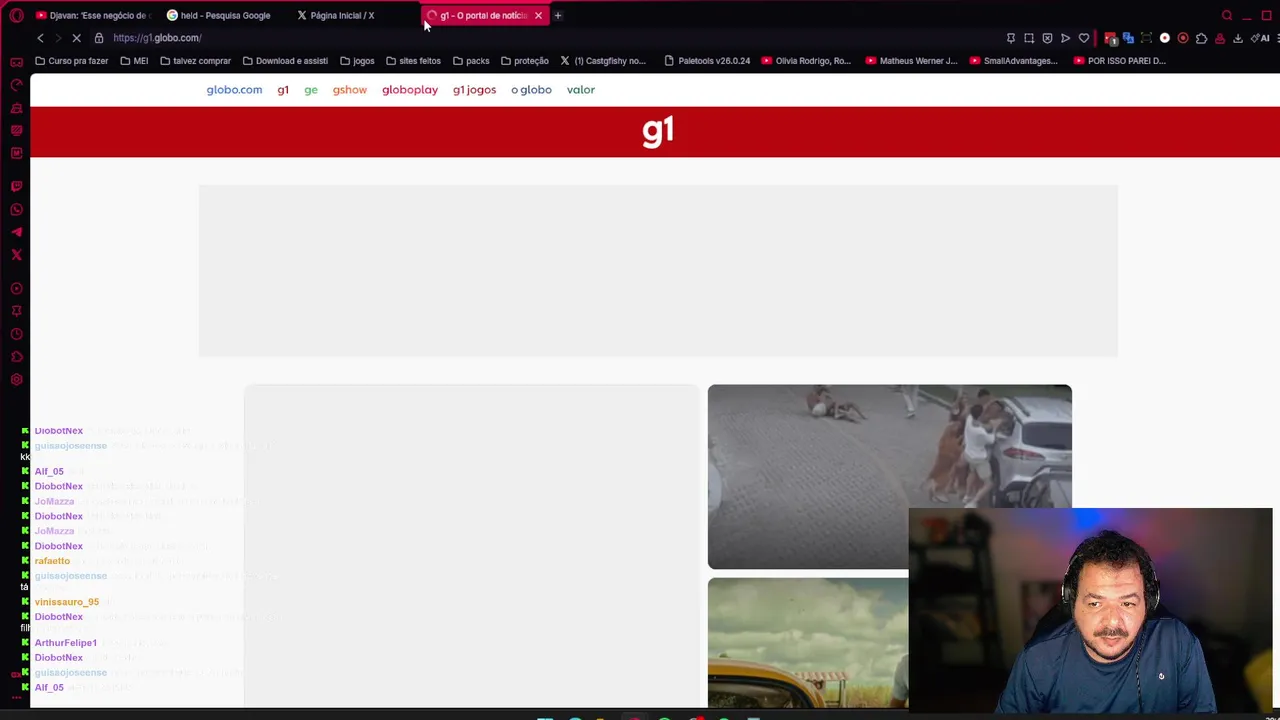Open the Matheus Werner YouTube bookmark
The height and width of the screenshot is (720, 1280).
coord(911,61)
